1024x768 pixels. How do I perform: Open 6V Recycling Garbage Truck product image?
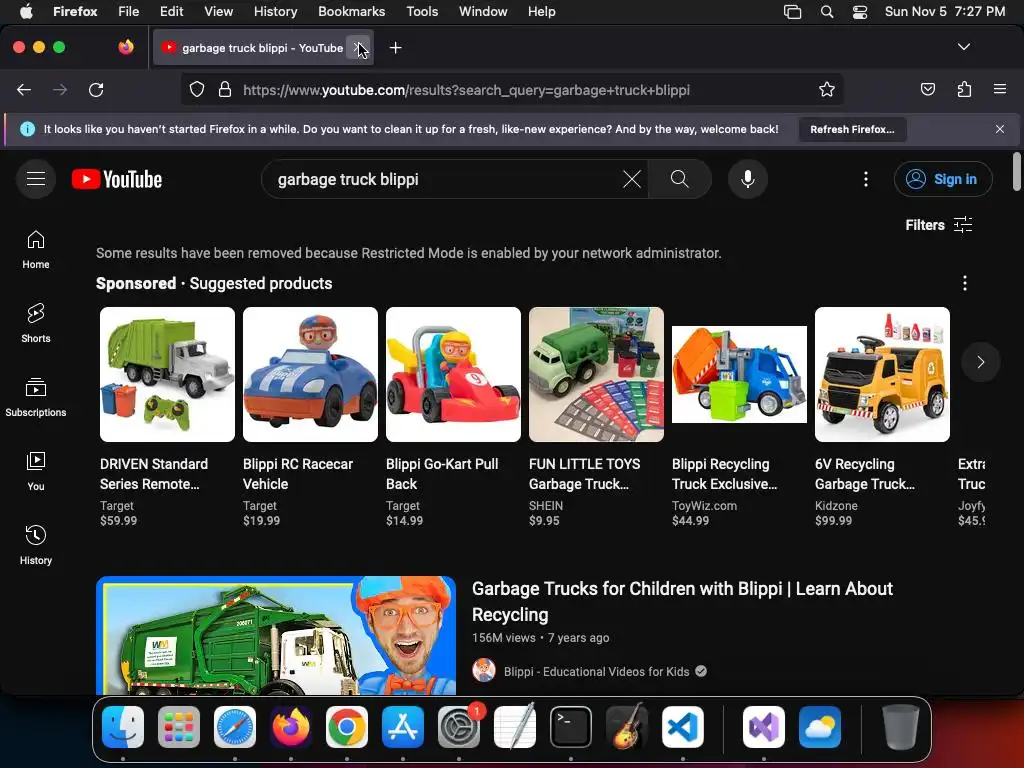[x=882, y=374]
